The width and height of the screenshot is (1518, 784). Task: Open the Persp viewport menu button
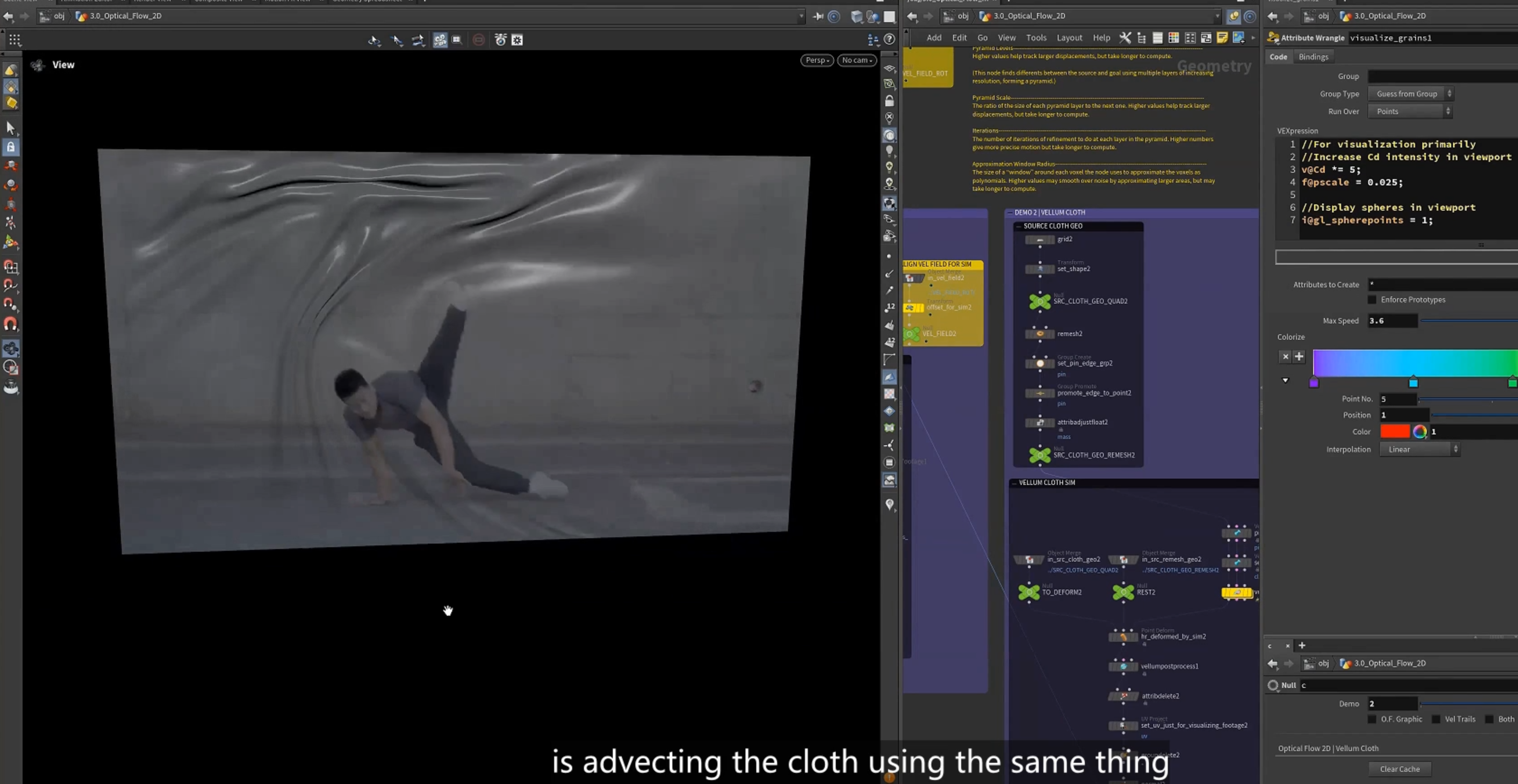817,60
